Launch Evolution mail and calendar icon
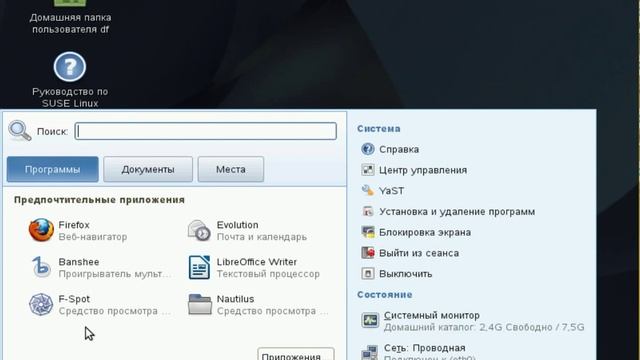The image size is (640, 360). pos(199,230)
